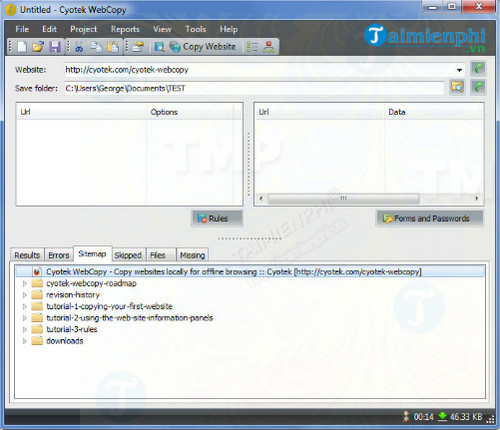Click the Cut scissors icon
The width and height of the screenshot is (500, 430).
click(79, 47)
